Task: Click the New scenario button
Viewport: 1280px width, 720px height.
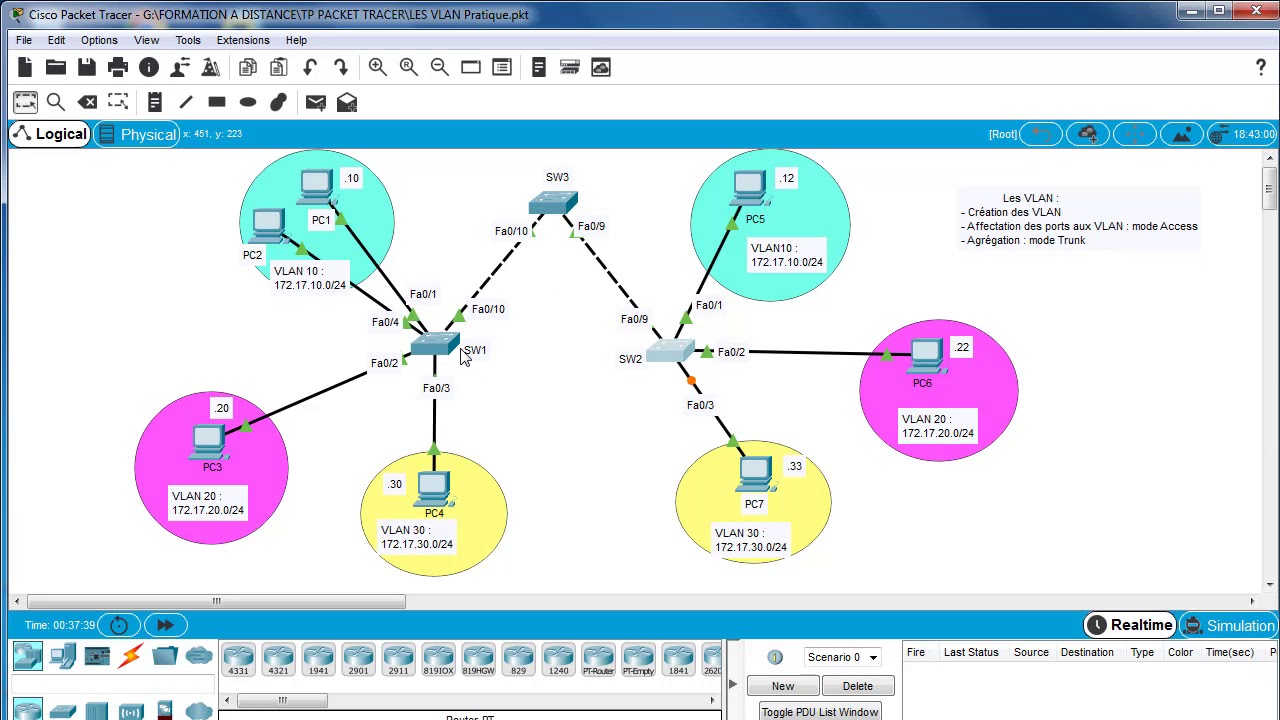Action: pyautogui.click(x=783, y=686)
